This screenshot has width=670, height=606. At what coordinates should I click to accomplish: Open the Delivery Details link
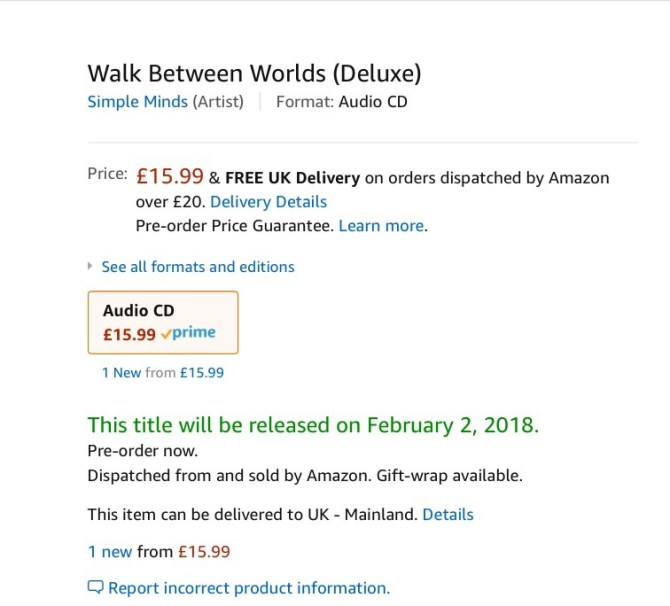coord(268,202)
